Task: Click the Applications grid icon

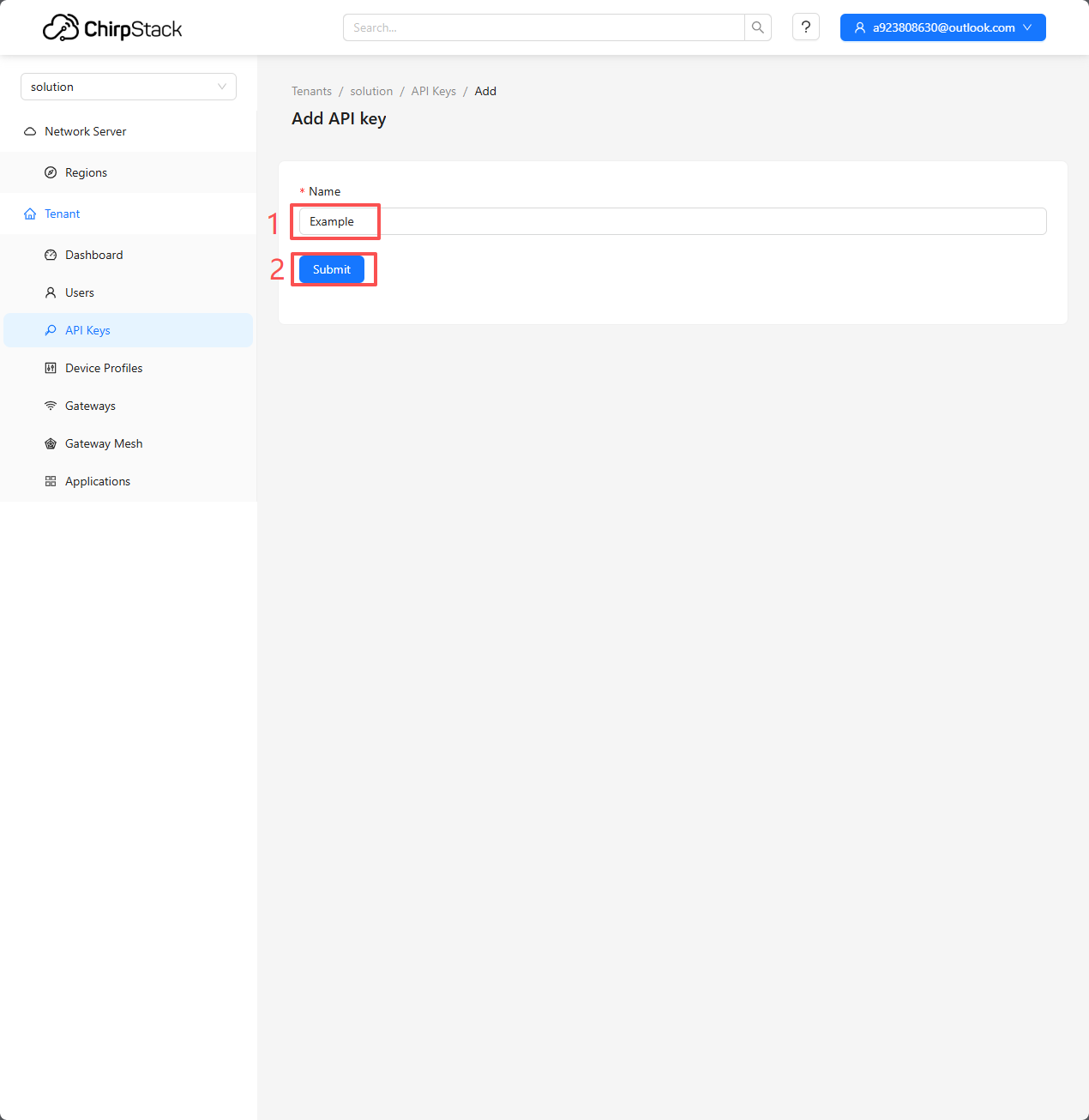Action: (x=51, y=481)
